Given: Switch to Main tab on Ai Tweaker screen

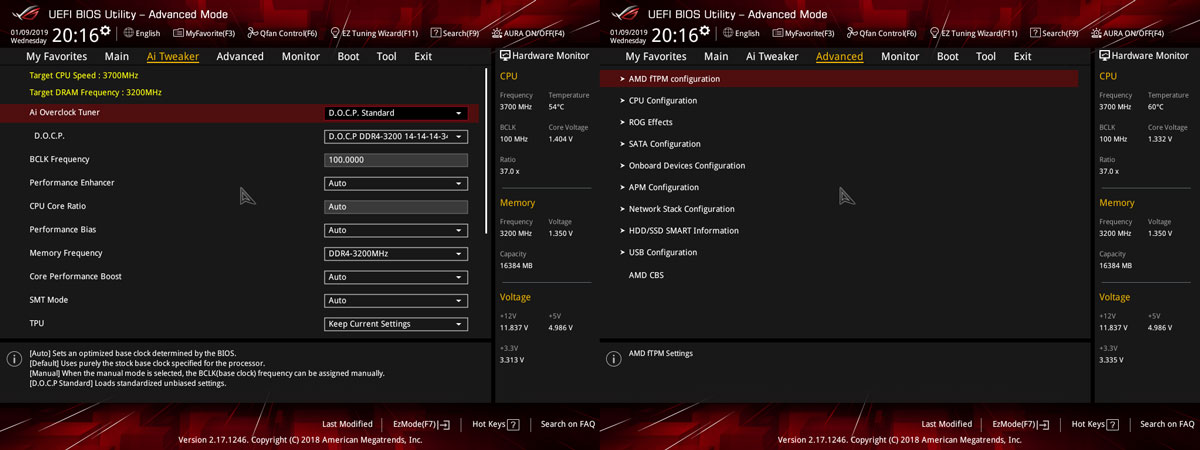Looking at the screenshot, I should pos(117,57).
